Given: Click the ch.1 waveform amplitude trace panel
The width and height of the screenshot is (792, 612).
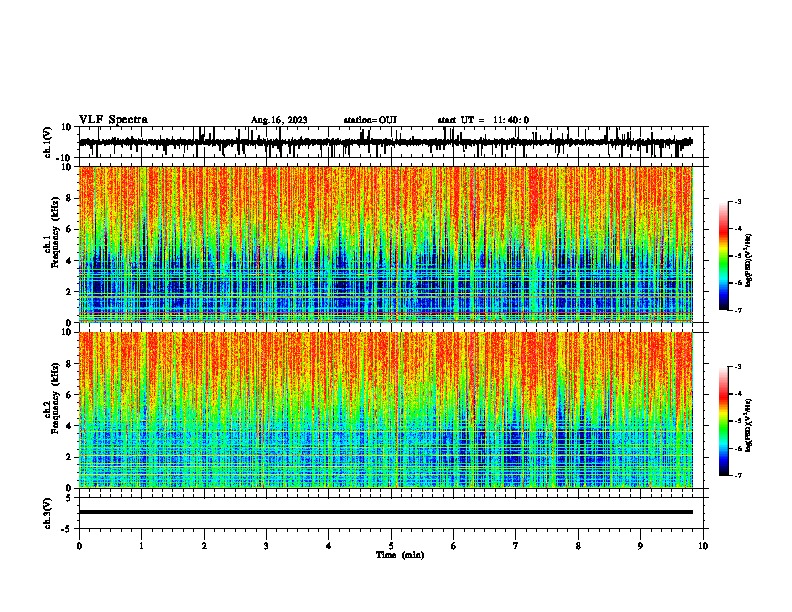Looking at the screenshot, I should pos(393,142).
